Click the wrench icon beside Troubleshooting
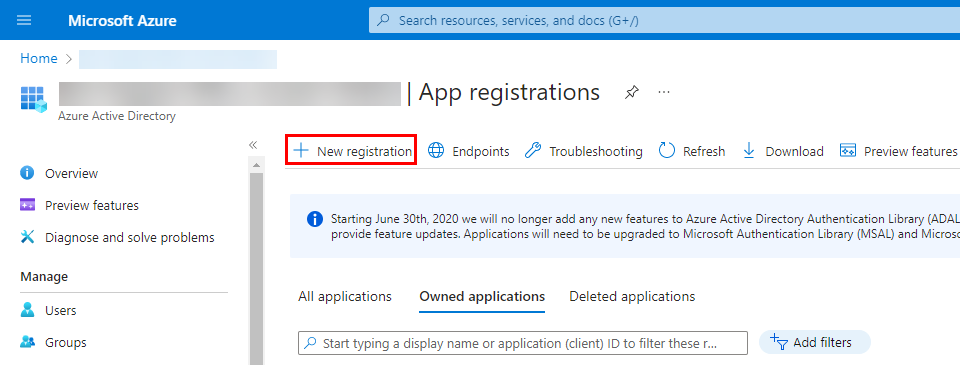960x365 pixels. pyautogui.click(x=533, y=151)
